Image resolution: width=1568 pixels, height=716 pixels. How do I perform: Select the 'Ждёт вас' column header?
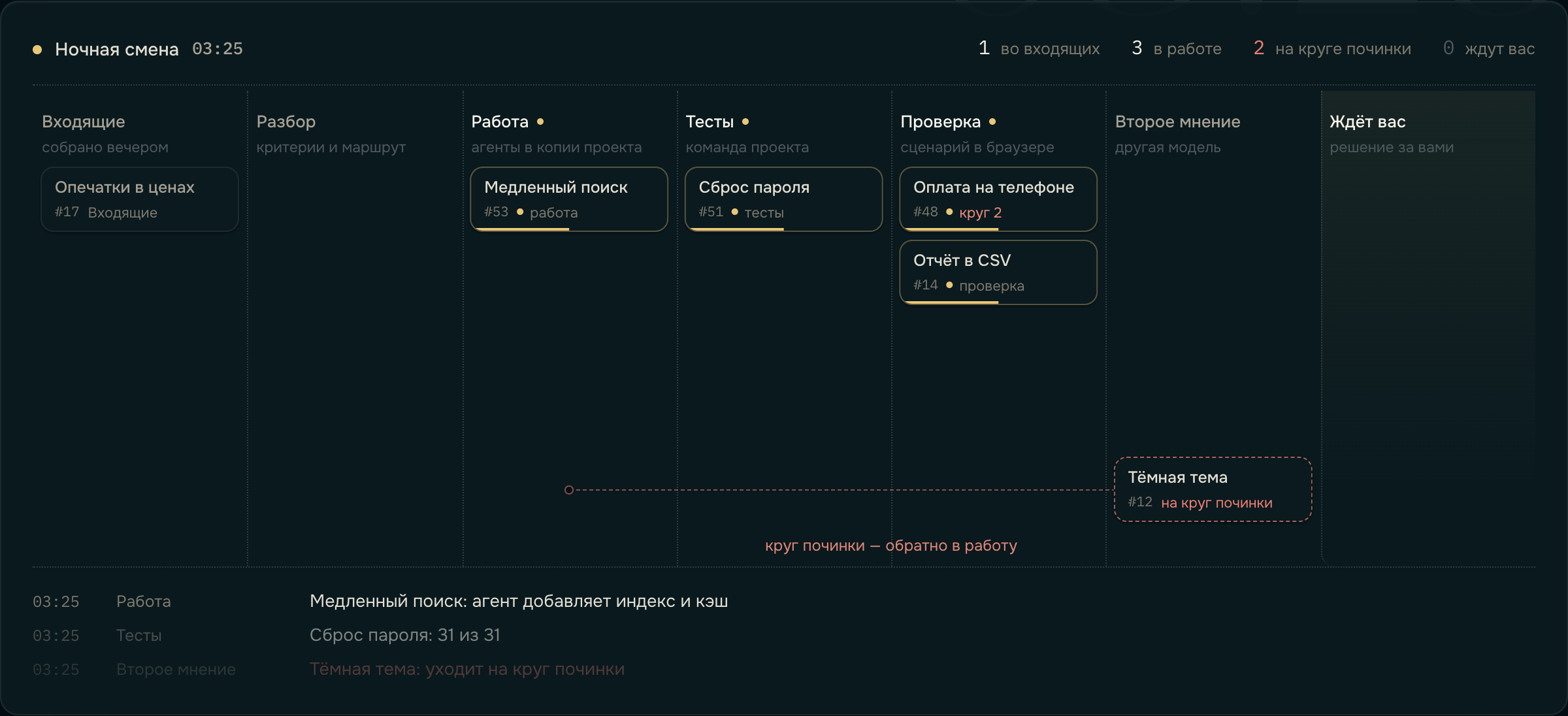click(x=1367, y=122)
